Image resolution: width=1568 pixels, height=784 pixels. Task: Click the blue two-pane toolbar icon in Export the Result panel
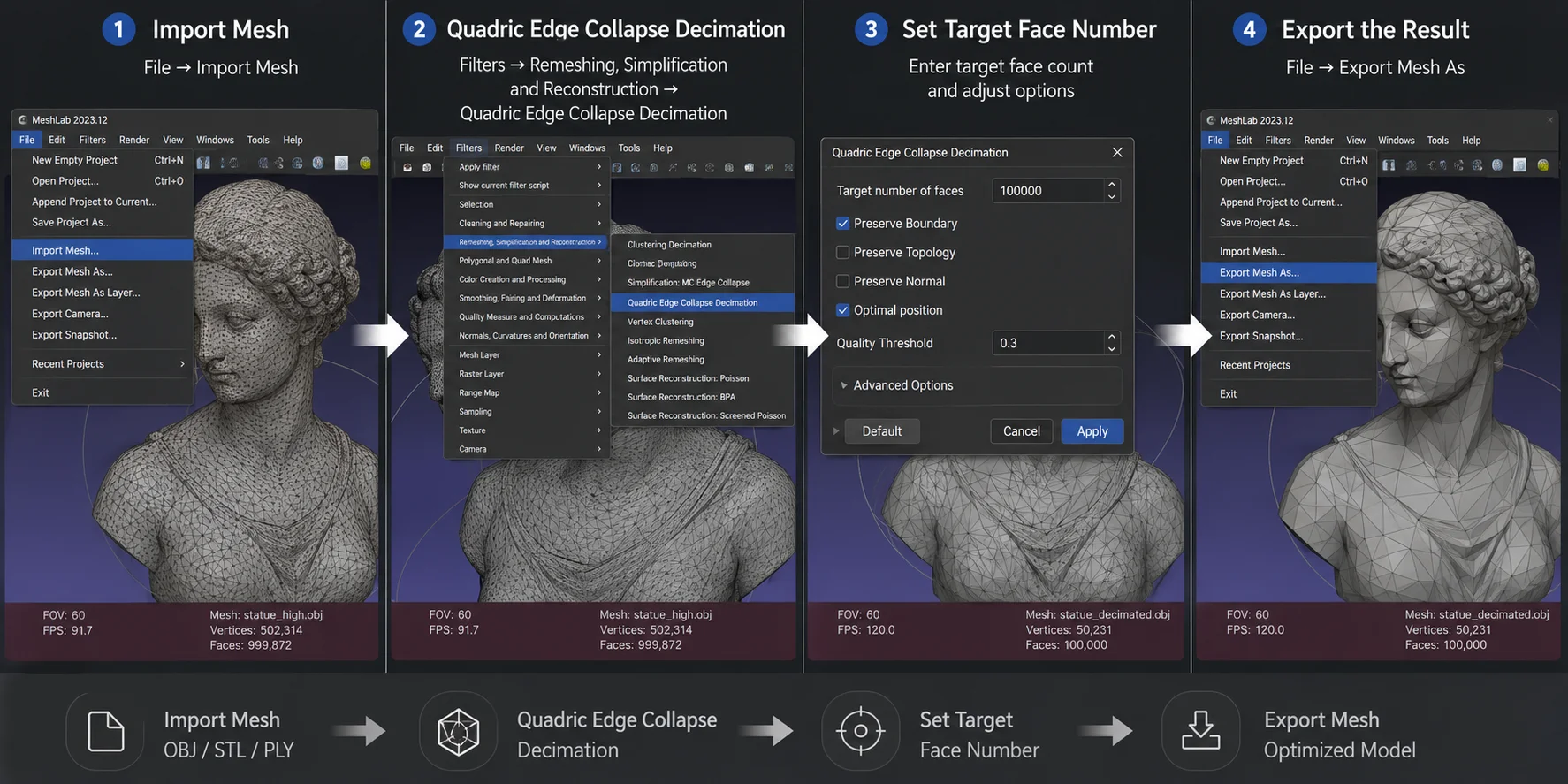[1389, 164]
